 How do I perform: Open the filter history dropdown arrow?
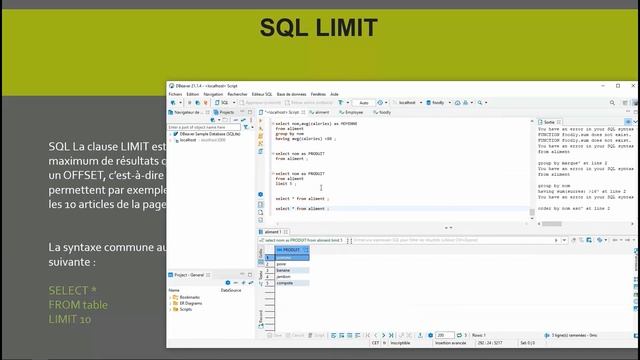(564, 240)
